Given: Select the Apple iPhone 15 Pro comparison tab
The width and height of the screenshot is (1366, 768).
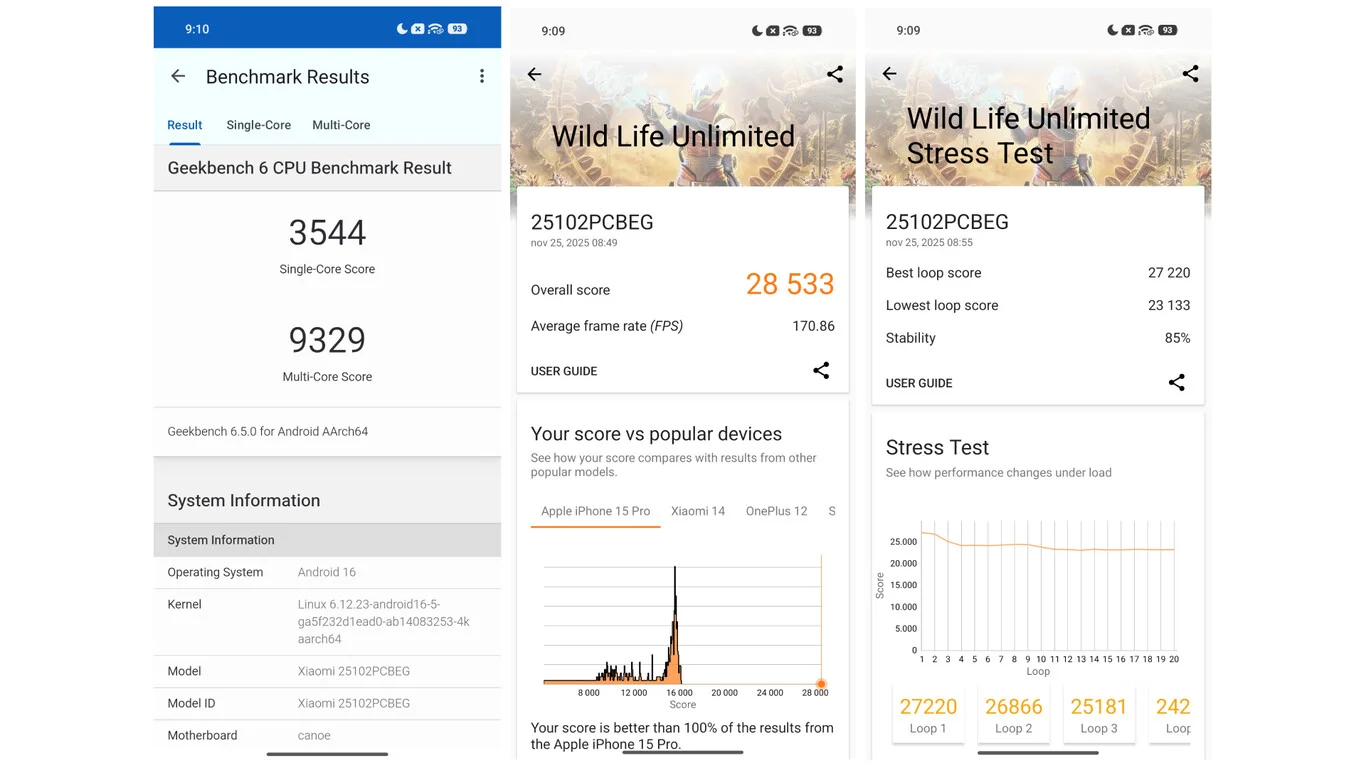Looking at the screenshot, I should 595,511.
